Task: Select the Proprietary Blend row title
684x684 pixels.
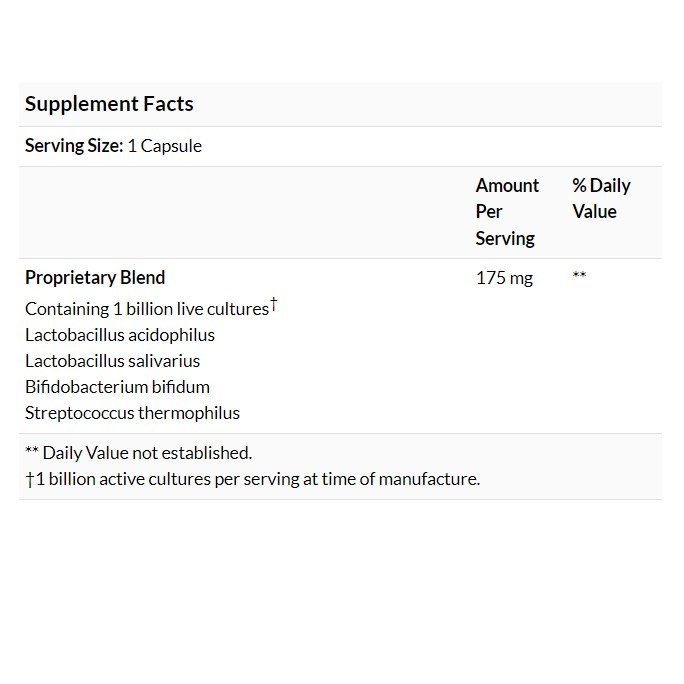Action: (x=95, y=278)
